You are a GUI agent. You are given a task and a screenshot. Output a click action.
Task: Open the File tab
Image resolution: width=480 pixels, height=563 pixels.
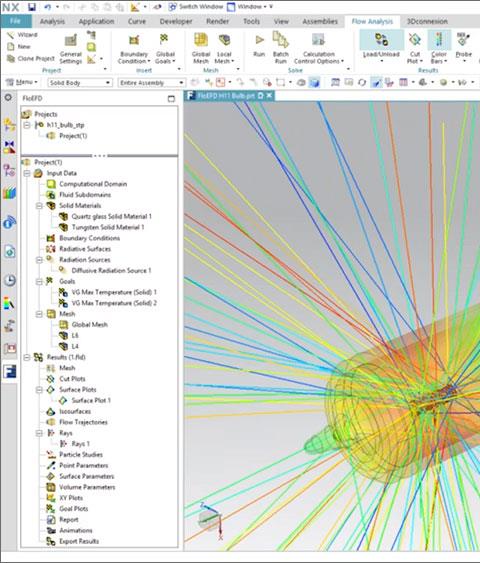[x=16, y=21]
